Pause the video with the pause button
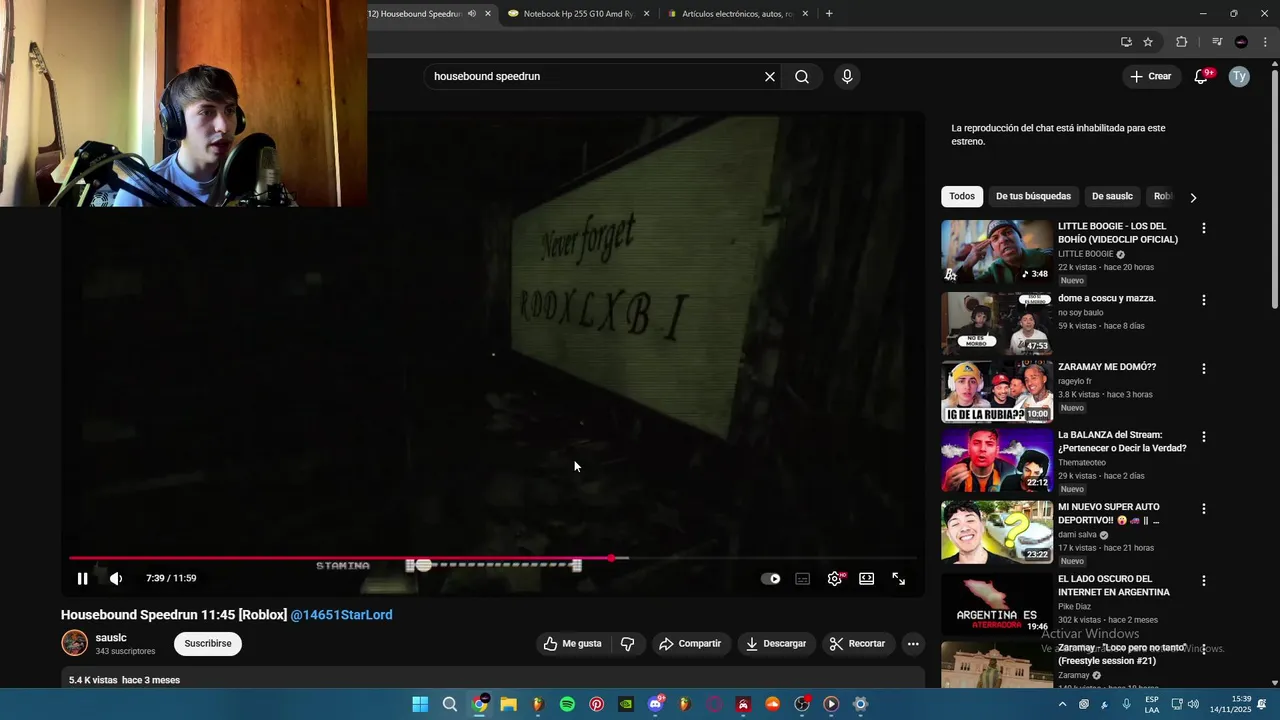The width and height of the screenshot is (1280, 720). tap(82, 578)
